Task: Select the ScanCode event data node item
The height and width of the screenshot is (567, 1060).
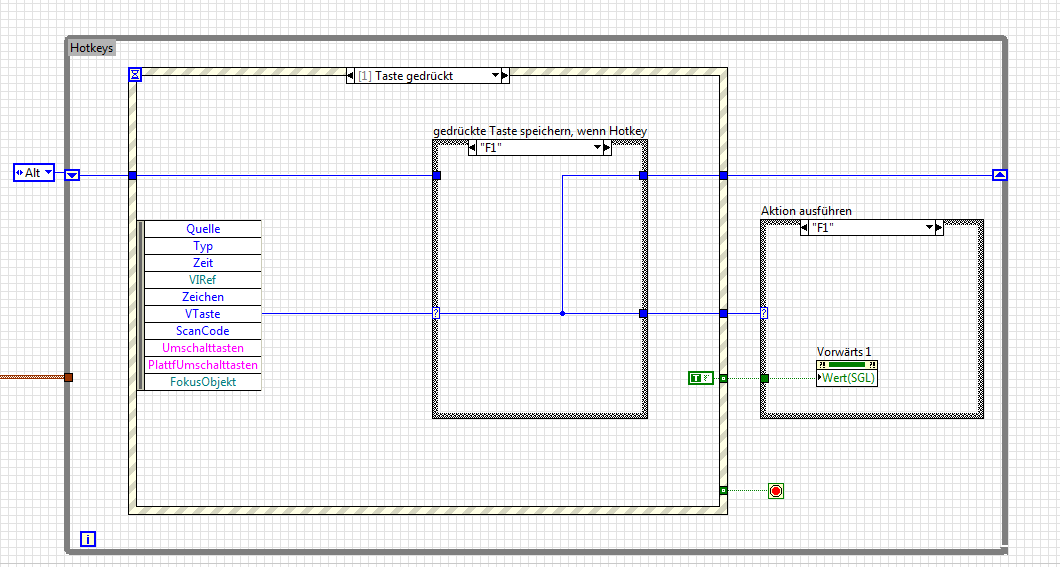Action: point(203,331)
